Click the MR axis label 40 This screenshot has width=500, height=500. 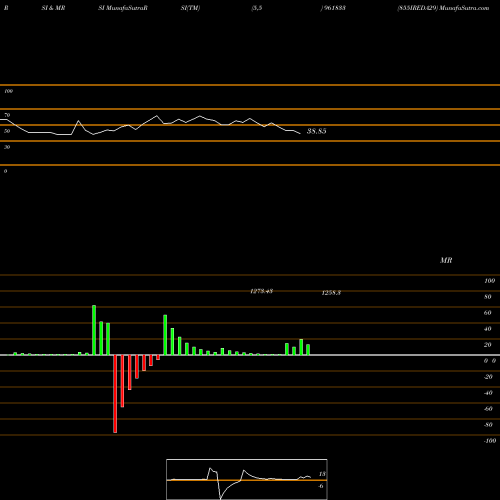[488, 329]
